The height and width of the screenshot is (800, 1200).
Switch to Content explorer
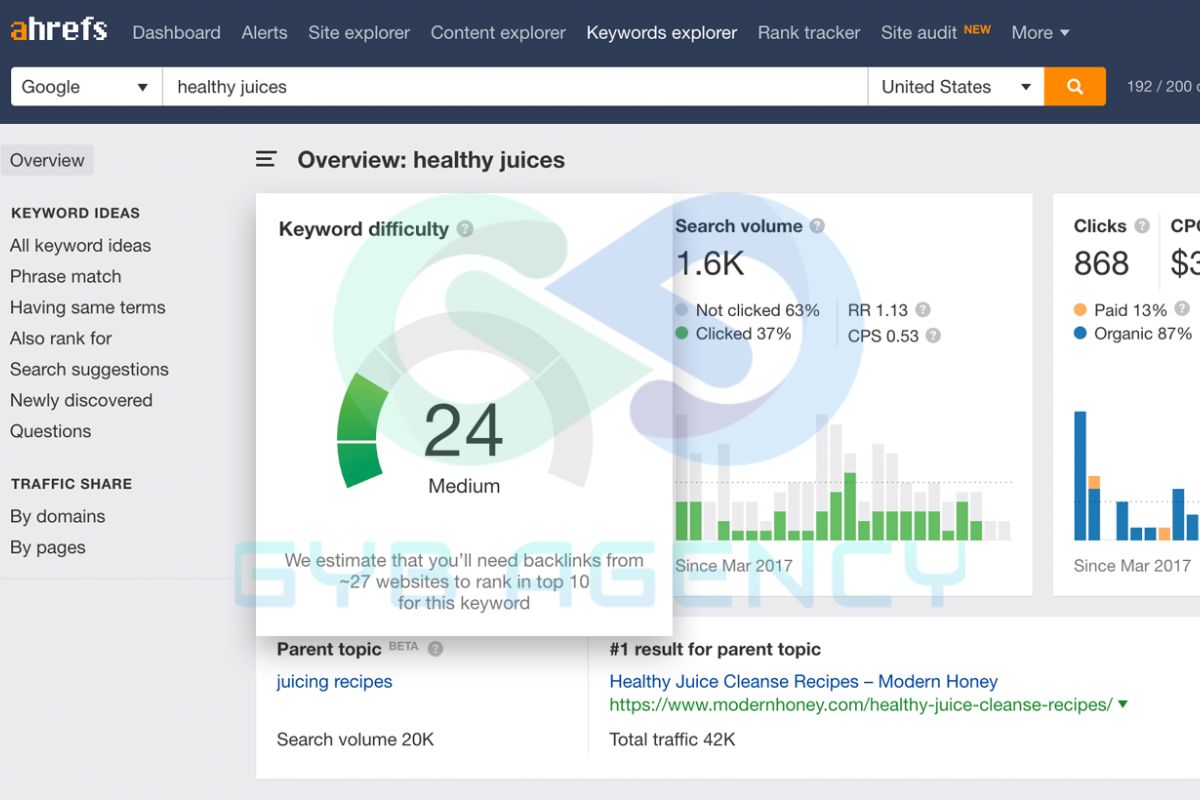tap(498, 32)
